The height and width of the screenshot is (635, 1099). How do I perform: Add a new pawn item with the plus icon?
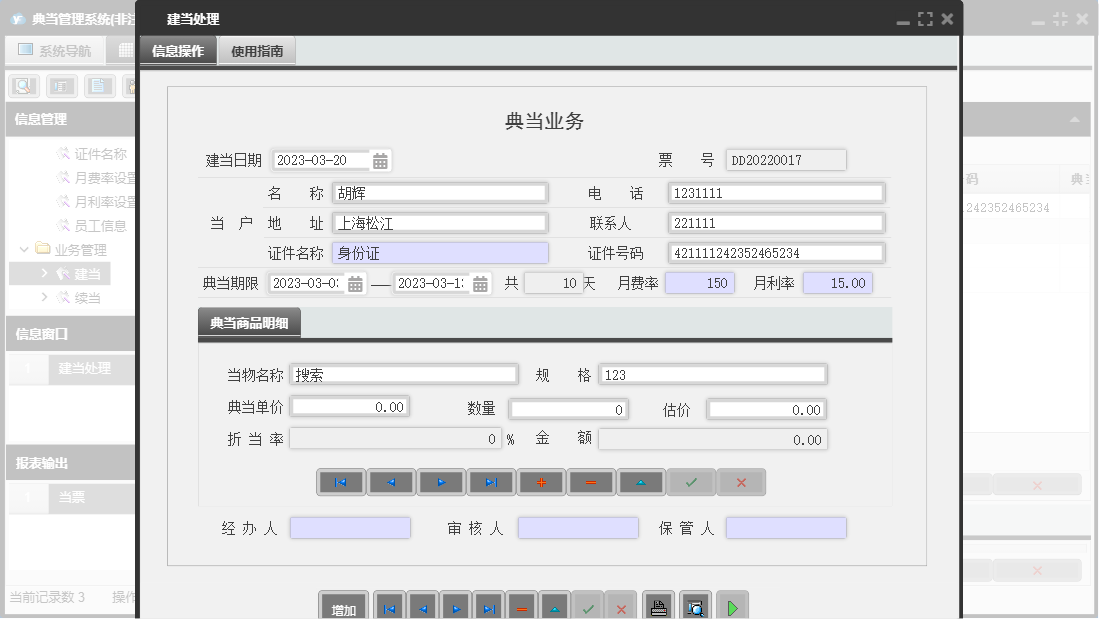pyautogui.click(x=541, y=482)
